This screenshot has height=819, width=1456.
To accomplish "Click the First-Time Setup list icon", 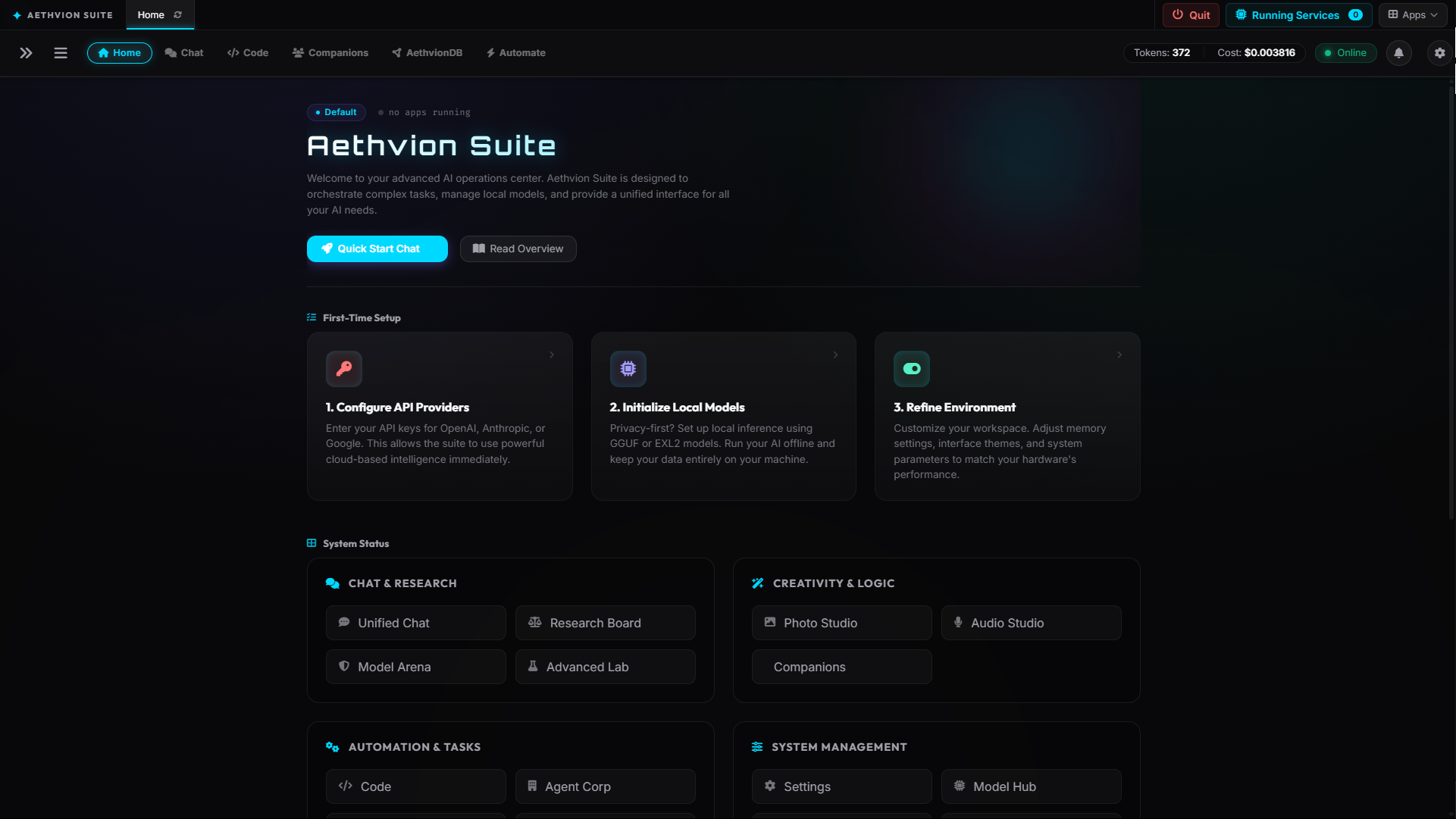I will click(x=312, y=317).
